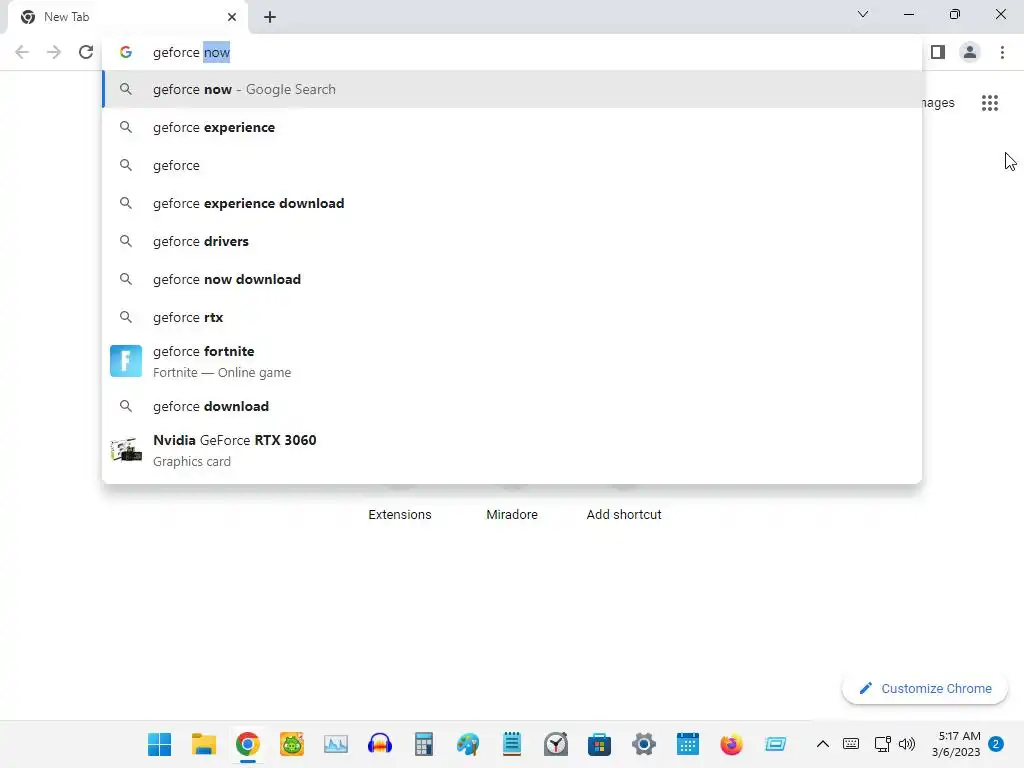Open the Google apps grid
The height and width of the screenshot is (768, 1024).
(x=989, y=103)
